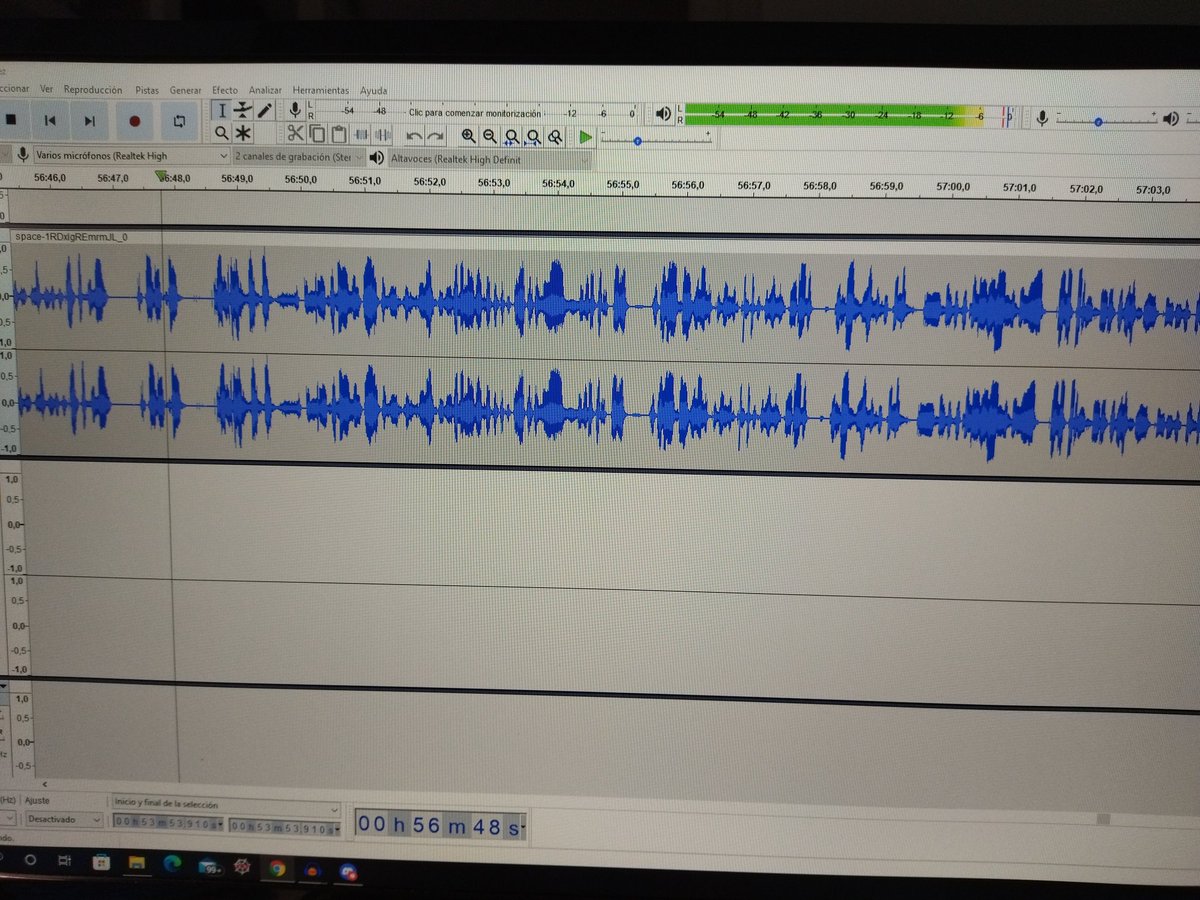The image size is (1200, 900).
Task: Click the 00 h 56 m 48 s audio position display
Action: [x=439, y=825]
